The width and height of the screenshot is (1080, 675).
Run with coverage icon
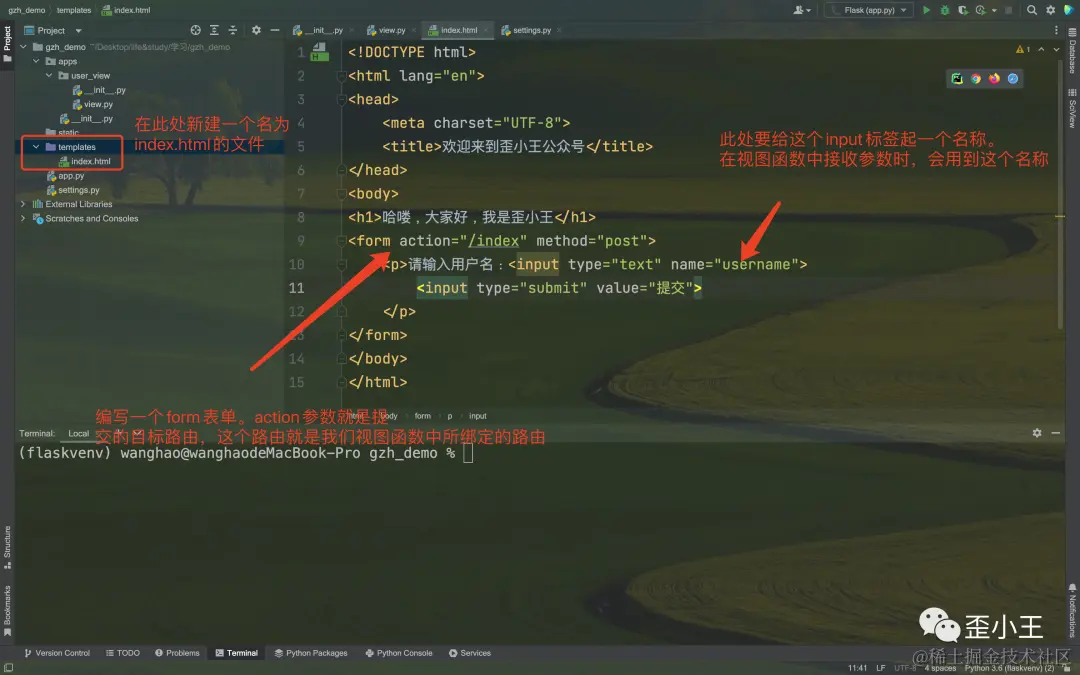tap(963, 10)
